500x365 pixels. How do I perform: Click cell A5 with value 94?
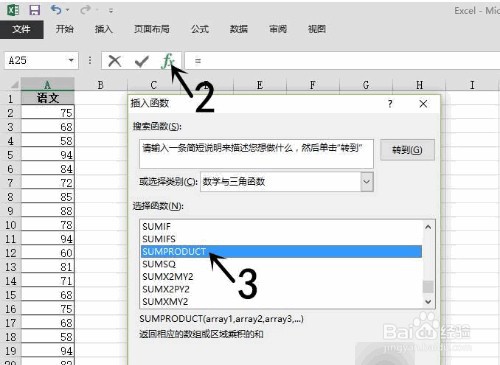click(x=48, y=155)
